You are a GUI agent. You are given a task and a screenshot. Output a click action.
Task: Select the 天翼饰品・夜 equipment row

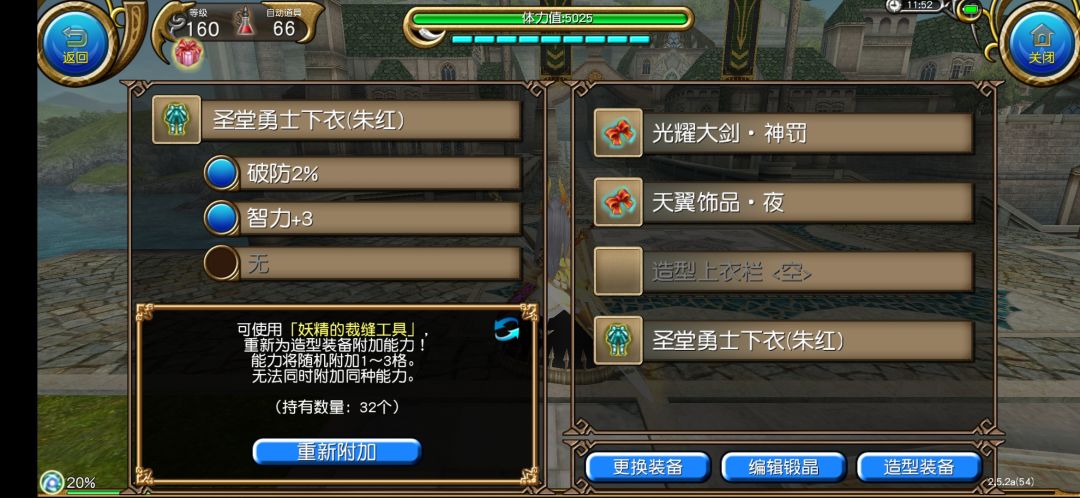[x=784, y=203]
